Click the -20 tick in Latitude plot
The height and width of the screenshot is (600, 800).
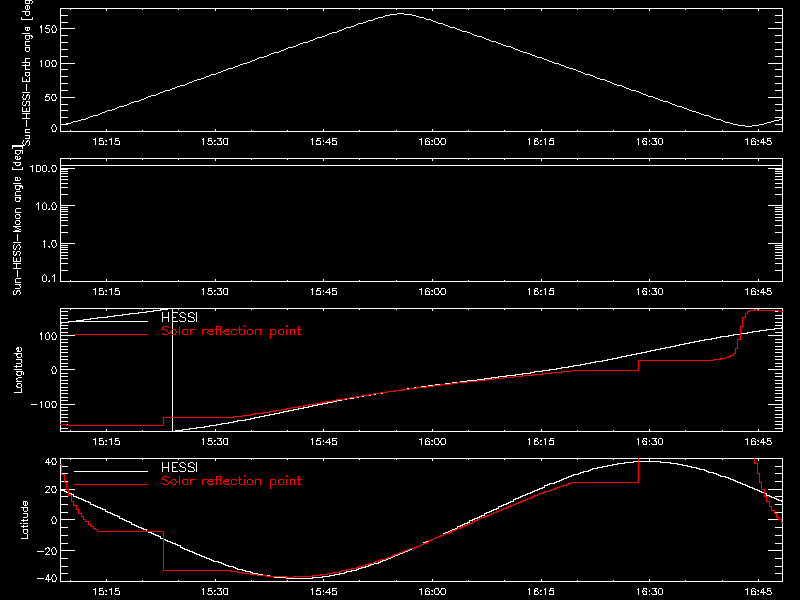[x=47, y=551]
